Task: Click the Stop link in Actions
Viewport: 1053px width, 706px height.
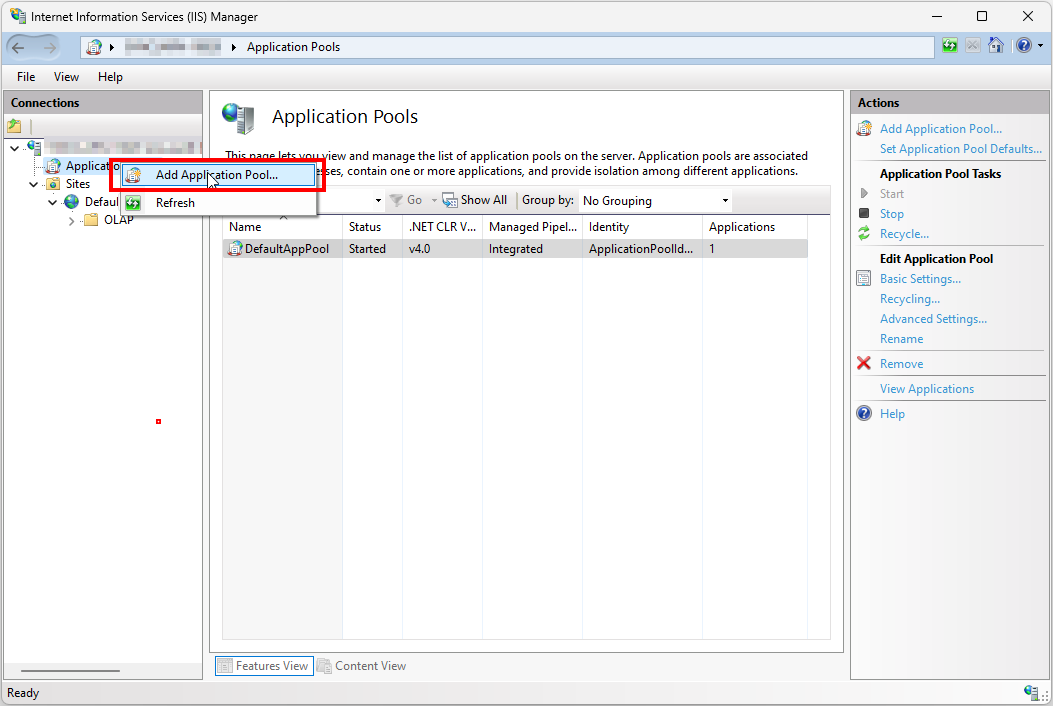Action: click(x=892, y=214)
